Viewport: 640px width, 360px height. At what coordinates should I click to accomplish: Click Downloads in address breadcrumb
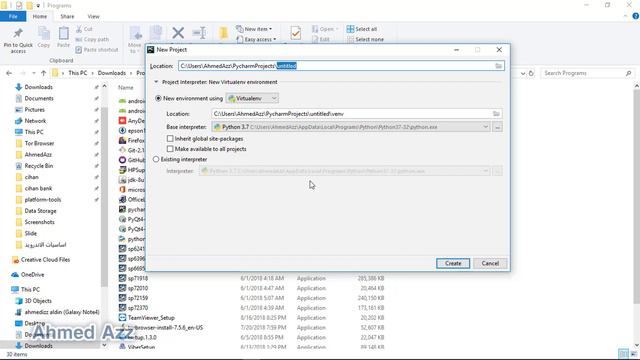[111, 73]
